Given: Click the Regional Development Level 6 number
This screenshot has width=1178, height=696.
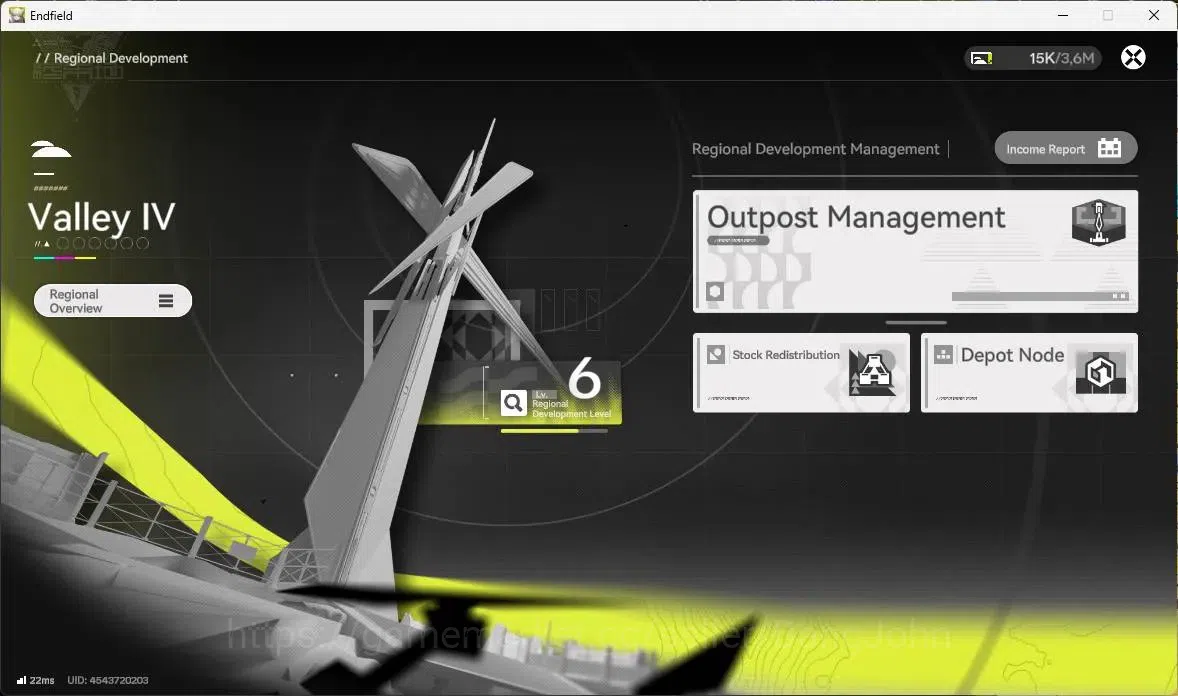Looking at the screenshot, I should (x=584, y=378).
